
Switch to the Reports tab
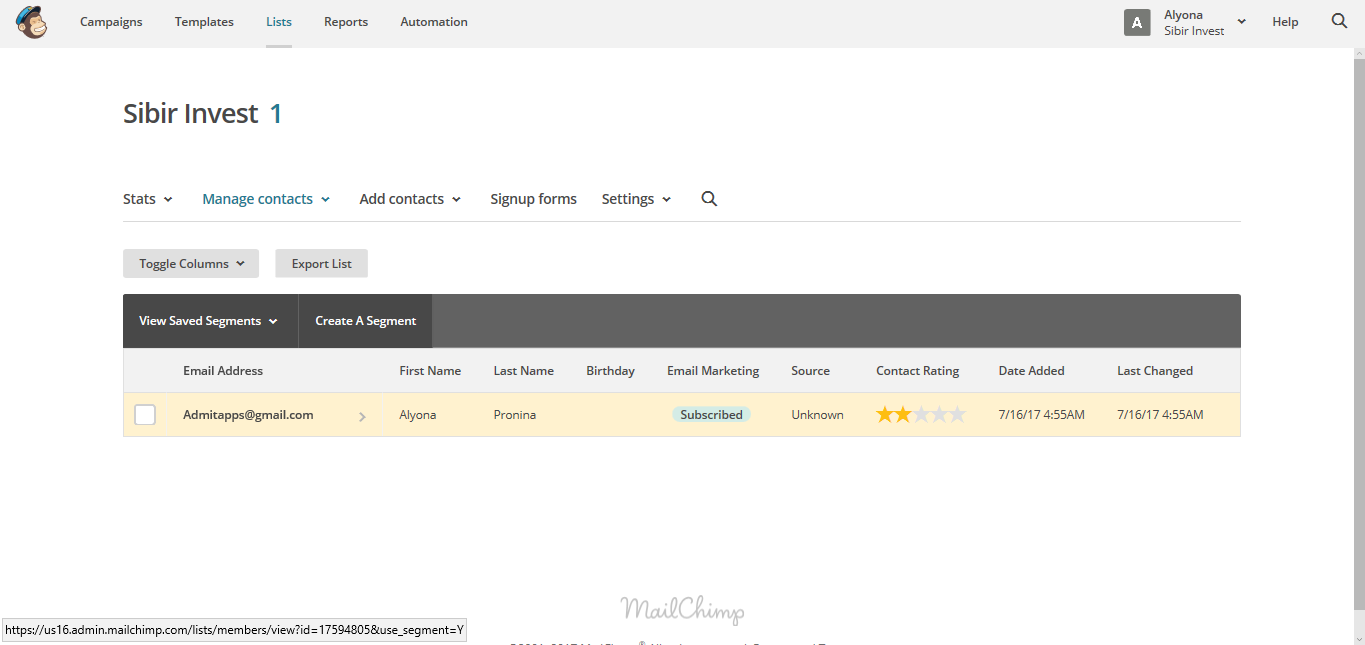click(x=345, y=21)
